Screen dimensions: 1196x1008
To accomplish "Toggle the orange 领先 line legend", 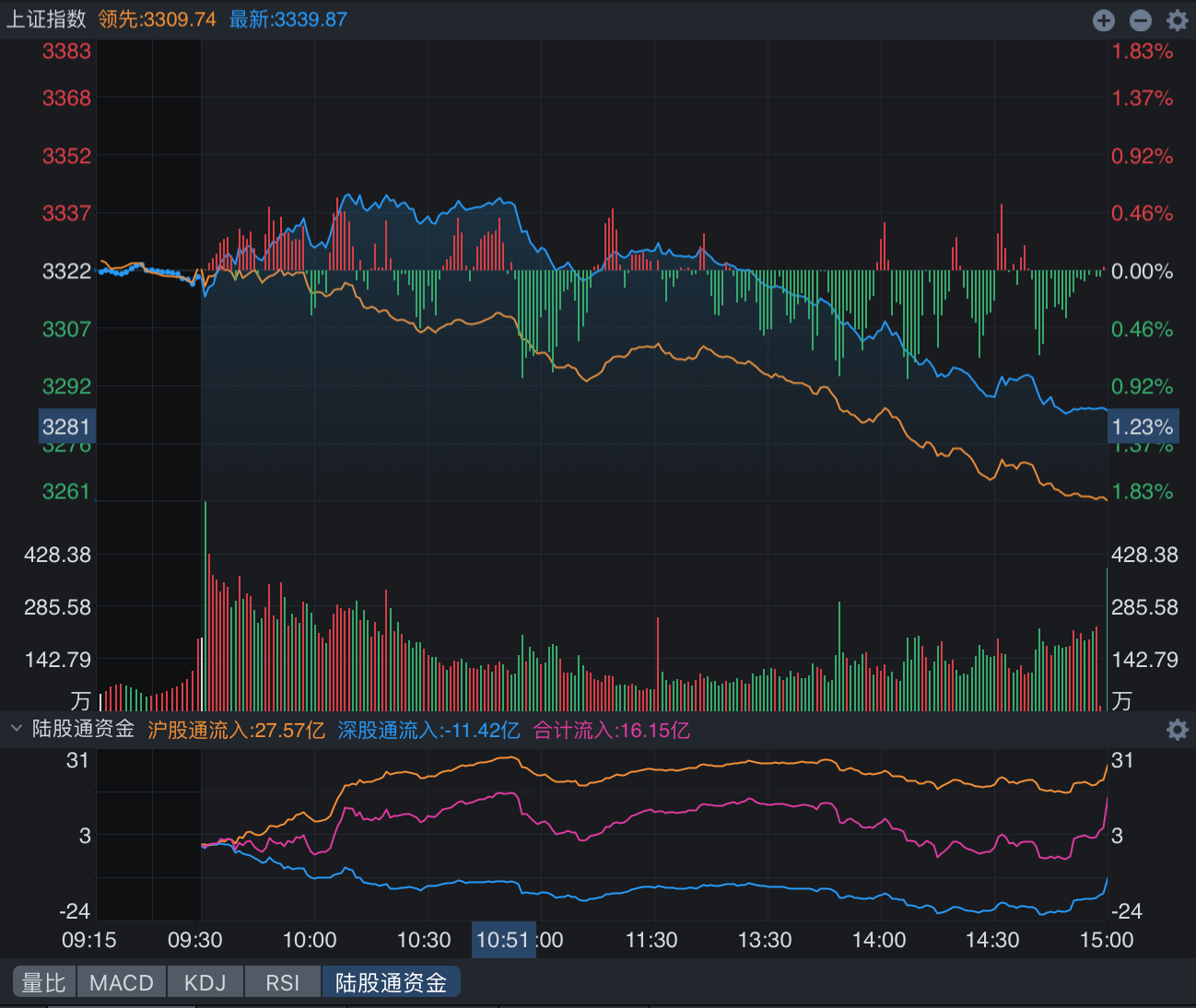I will pyautogui.click(x=158, y=19).
